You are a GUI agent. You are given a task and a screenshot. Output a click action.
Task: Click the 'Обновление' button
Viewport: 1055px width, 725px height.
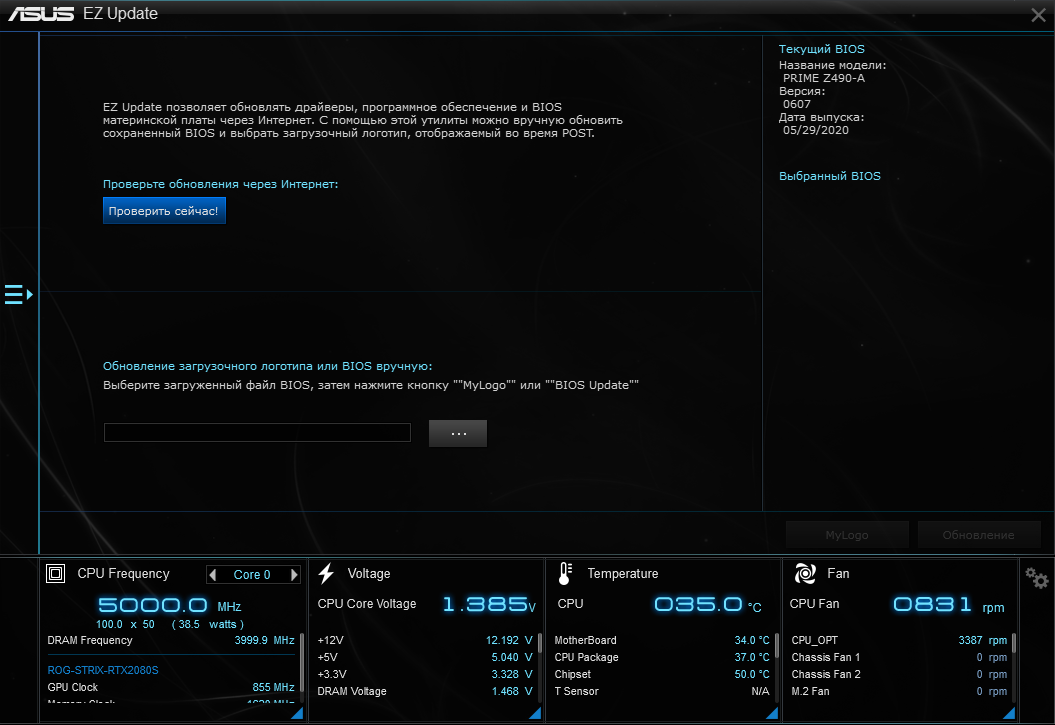click(978, 535)
